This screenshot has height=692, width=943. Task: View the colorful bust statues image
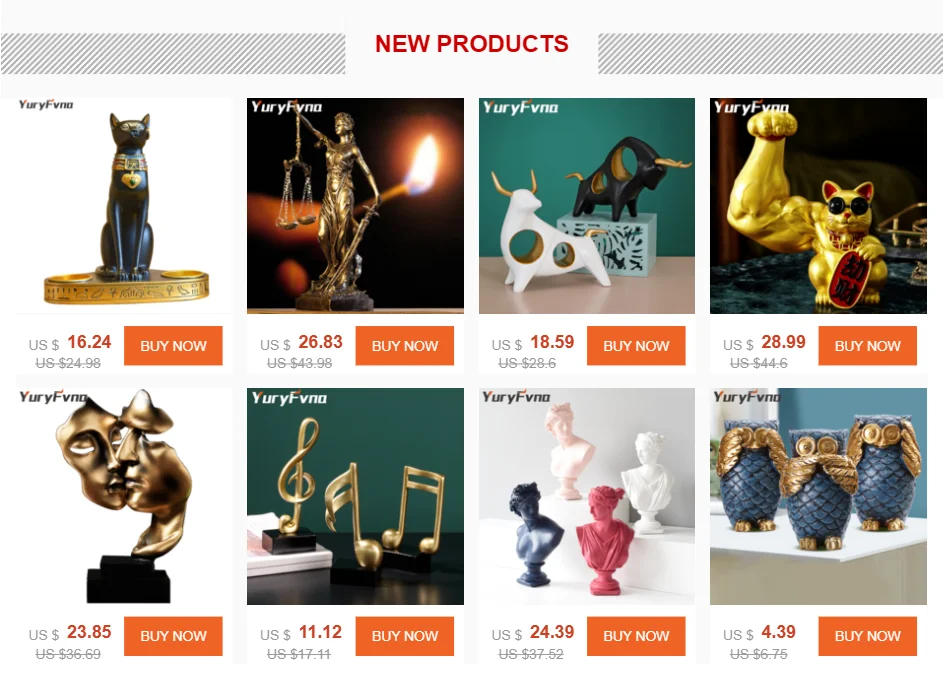(x=587, y=496)
